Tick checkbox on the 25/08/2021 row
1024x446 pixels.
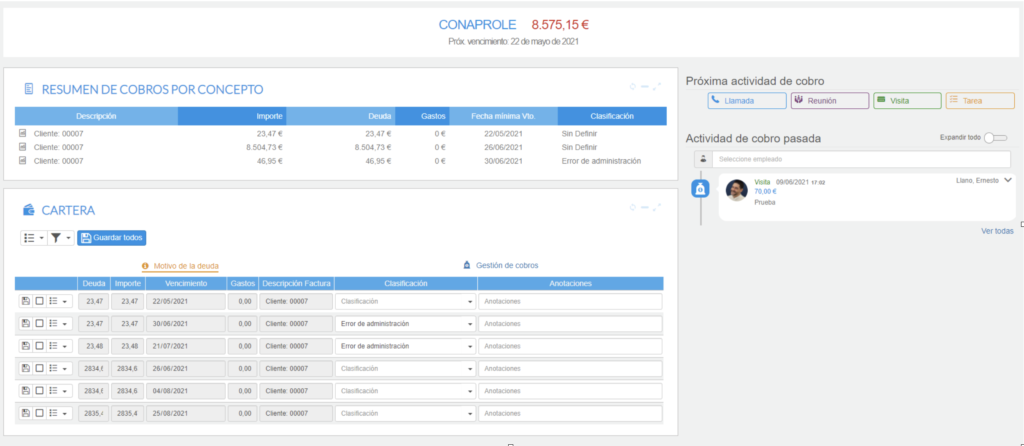[39, 413]
